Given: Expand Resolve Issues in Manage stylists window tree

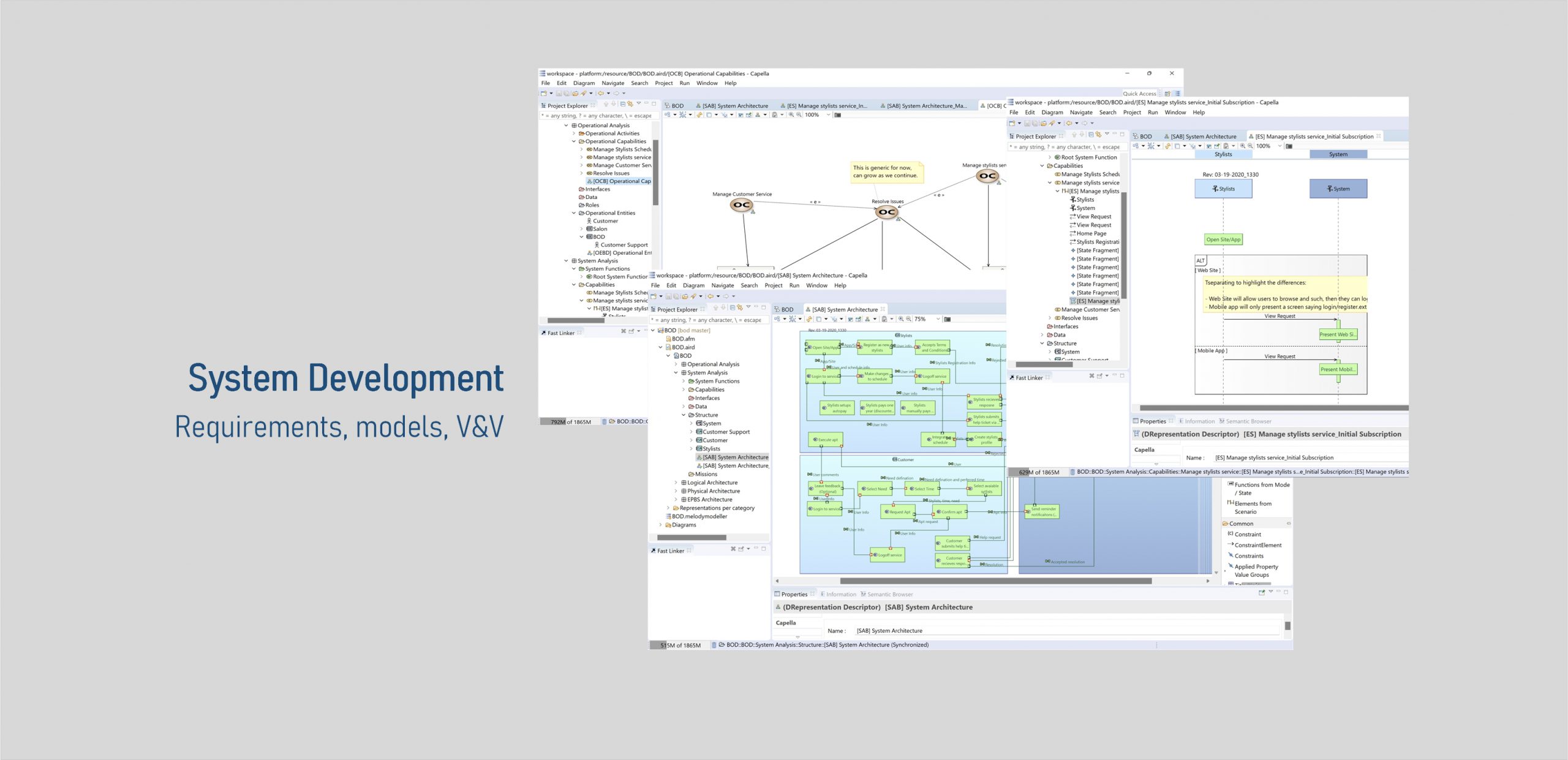Looking at the screenshot, I should pos(1050,318).
